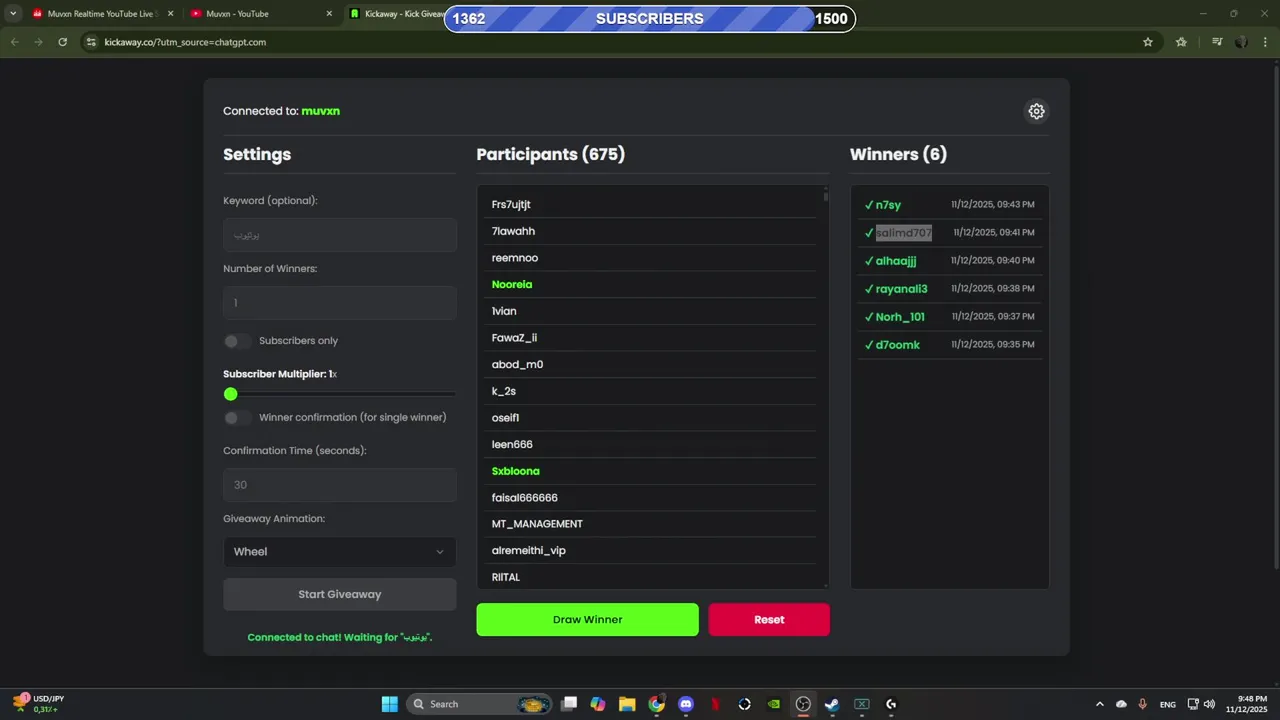Bookmark this page with the star icon
Image resolution: width=1280 pixels, height=720 pixels.
[x=1148, y=42]
